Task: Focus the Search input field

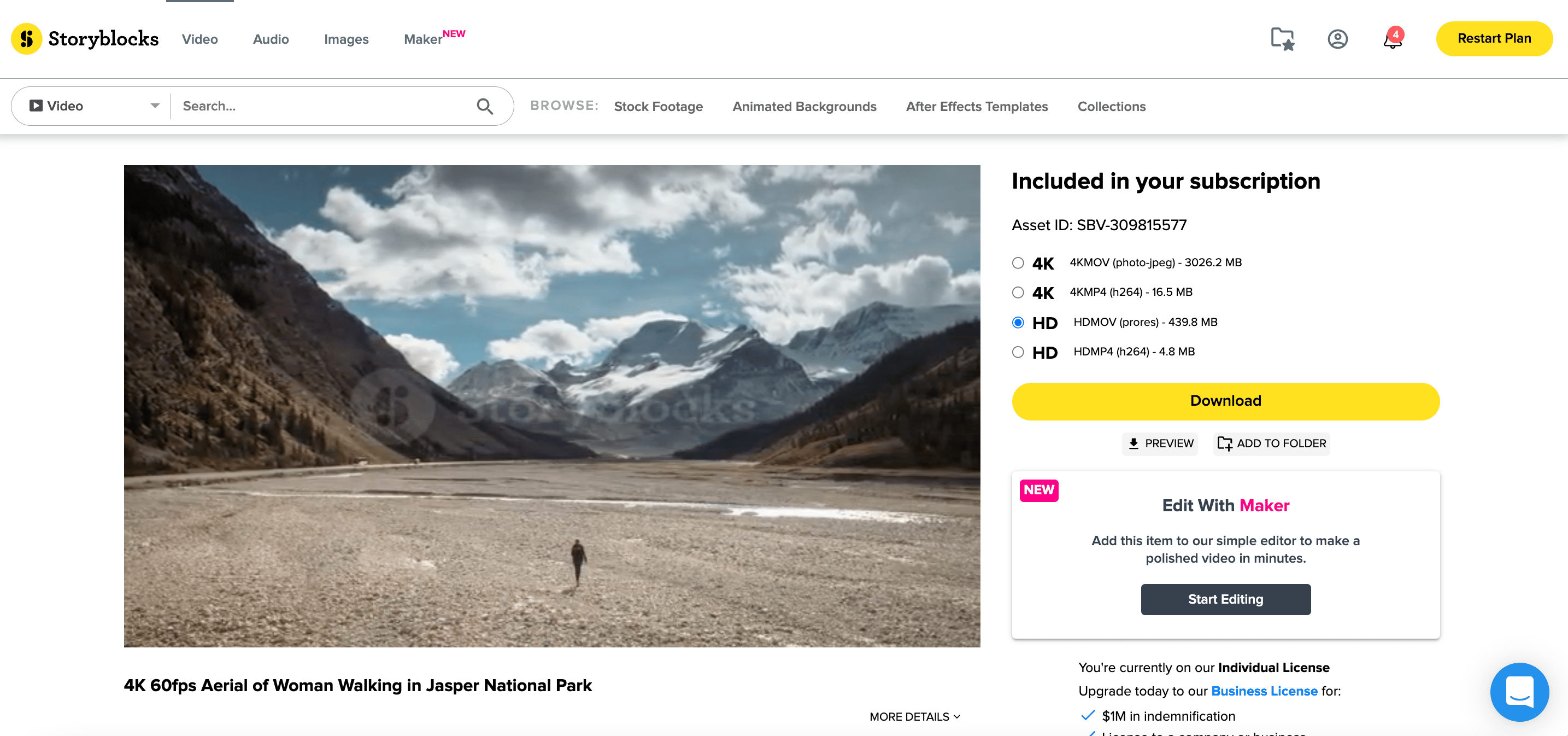Action: click(x=322, y=106)
